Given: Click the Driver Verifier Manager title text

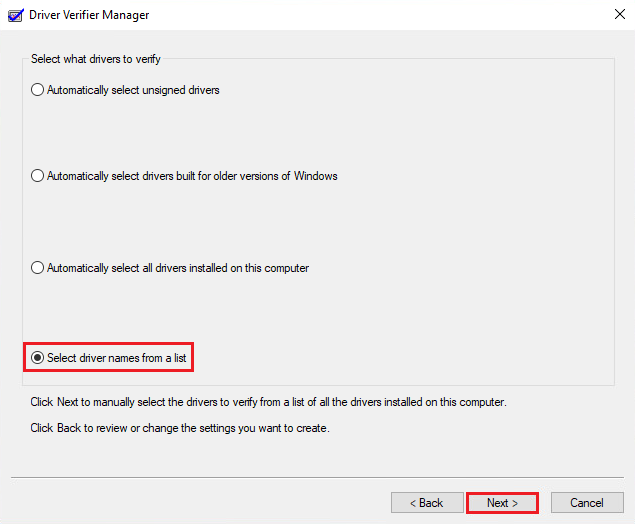Looking at the screenshot, I should (89, 15).
